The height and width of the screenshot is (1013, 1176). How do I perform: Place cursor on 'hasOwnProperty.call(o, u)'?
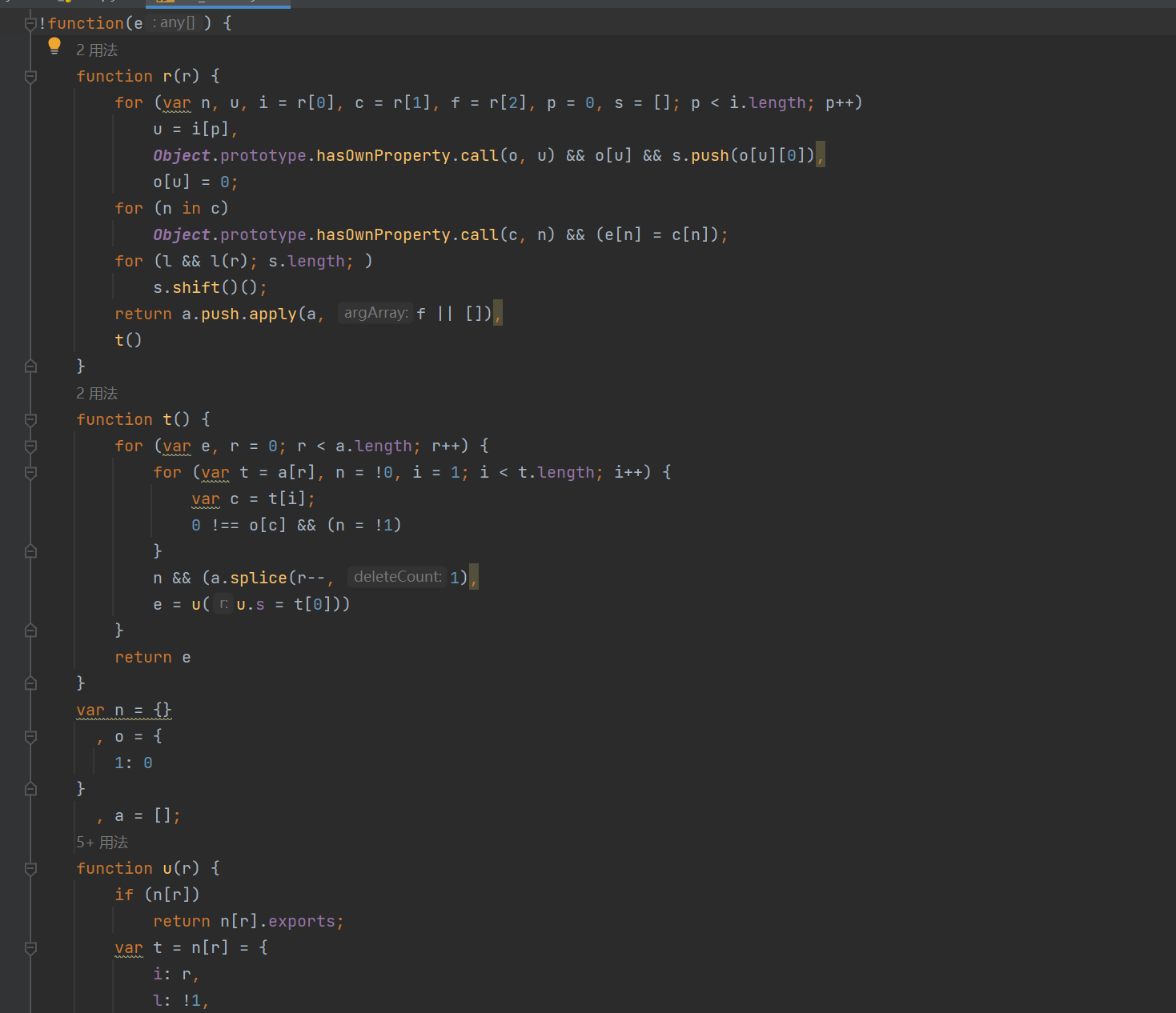(x=435, y=155)
